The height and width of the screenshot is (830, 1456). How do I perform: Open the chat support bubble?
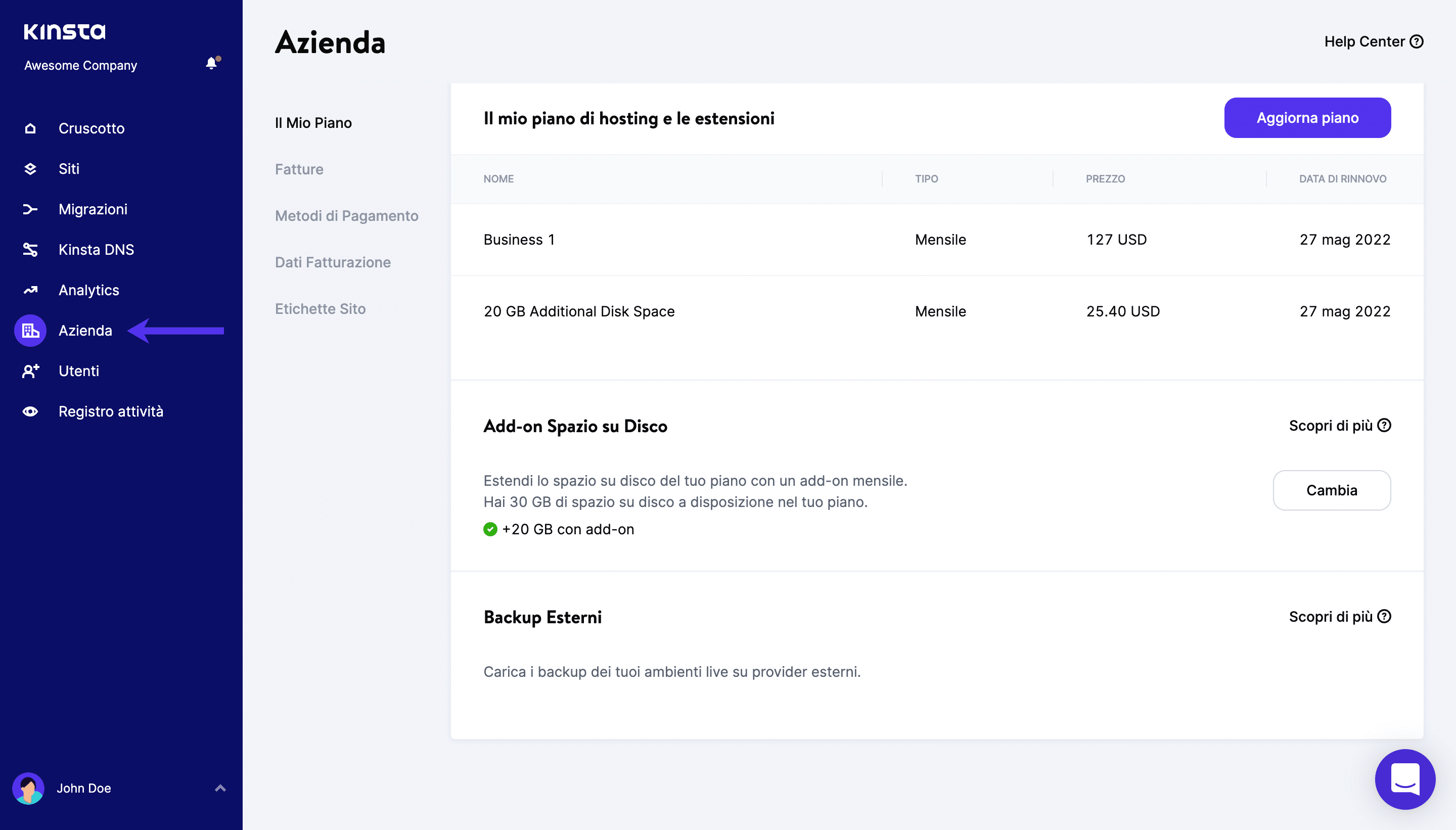[1405, 779]
